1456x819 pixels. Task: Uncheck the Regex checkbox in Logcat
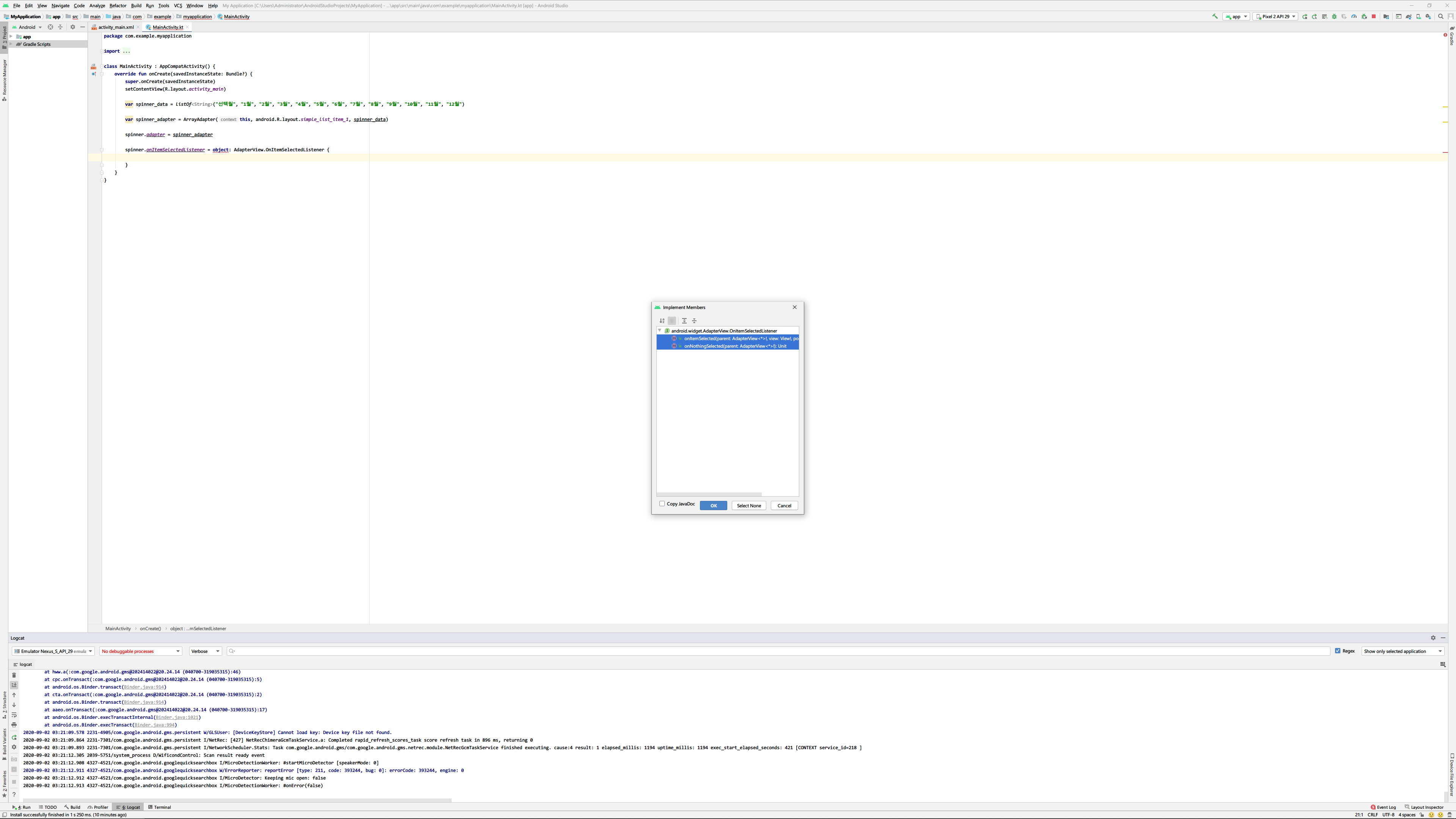point(1338,651)
